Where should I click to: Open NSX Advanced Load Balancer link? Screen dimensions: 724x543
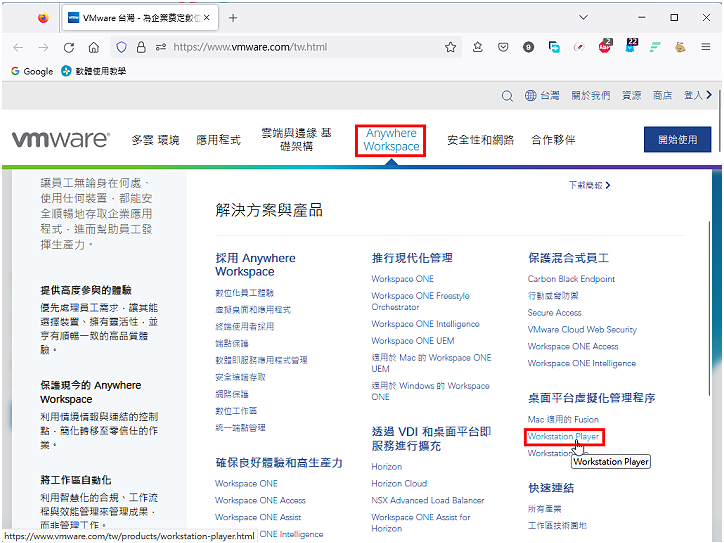[x=428, y=501]
